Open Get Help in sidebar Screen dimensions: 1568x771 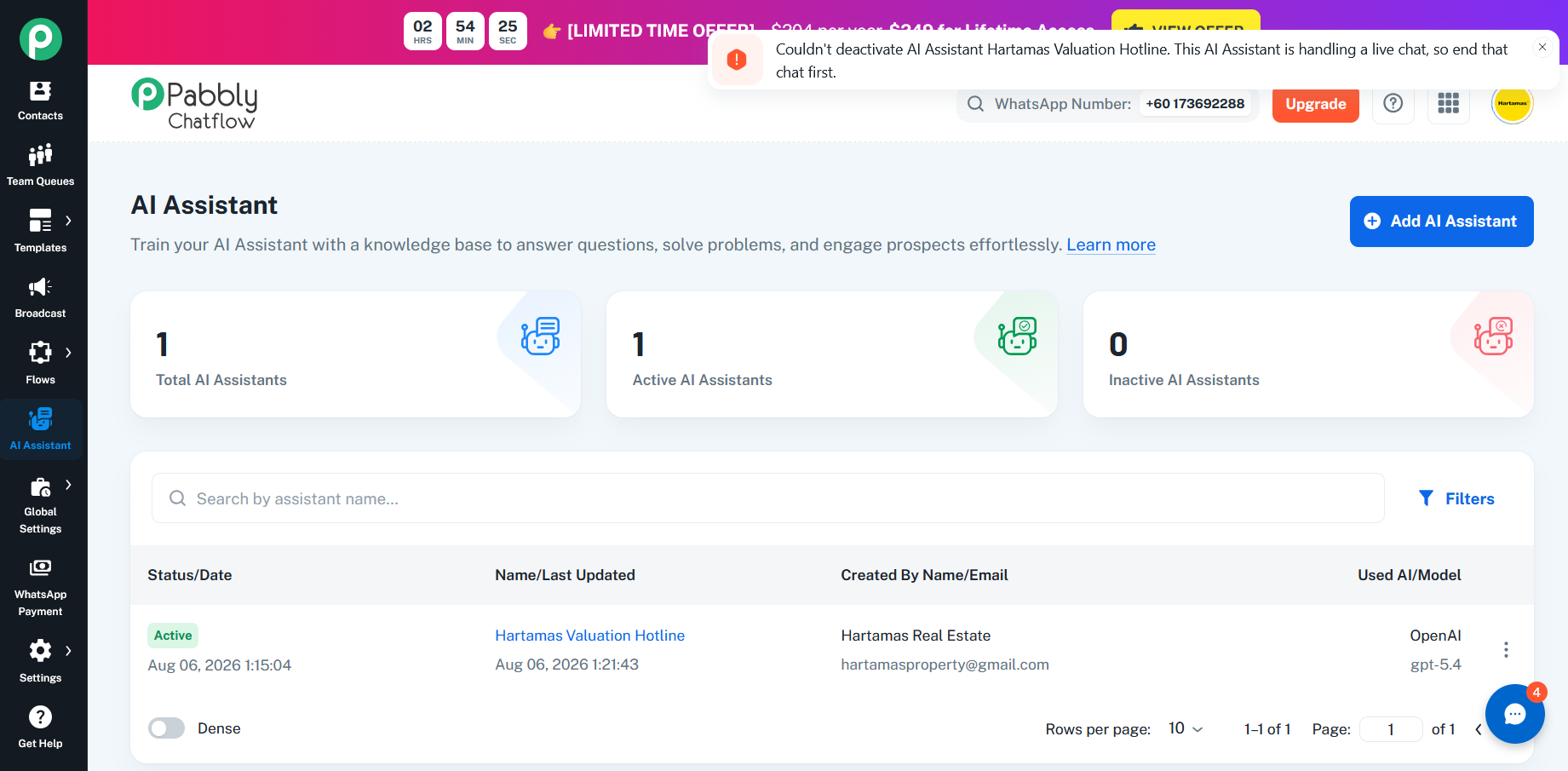(40, 728)
